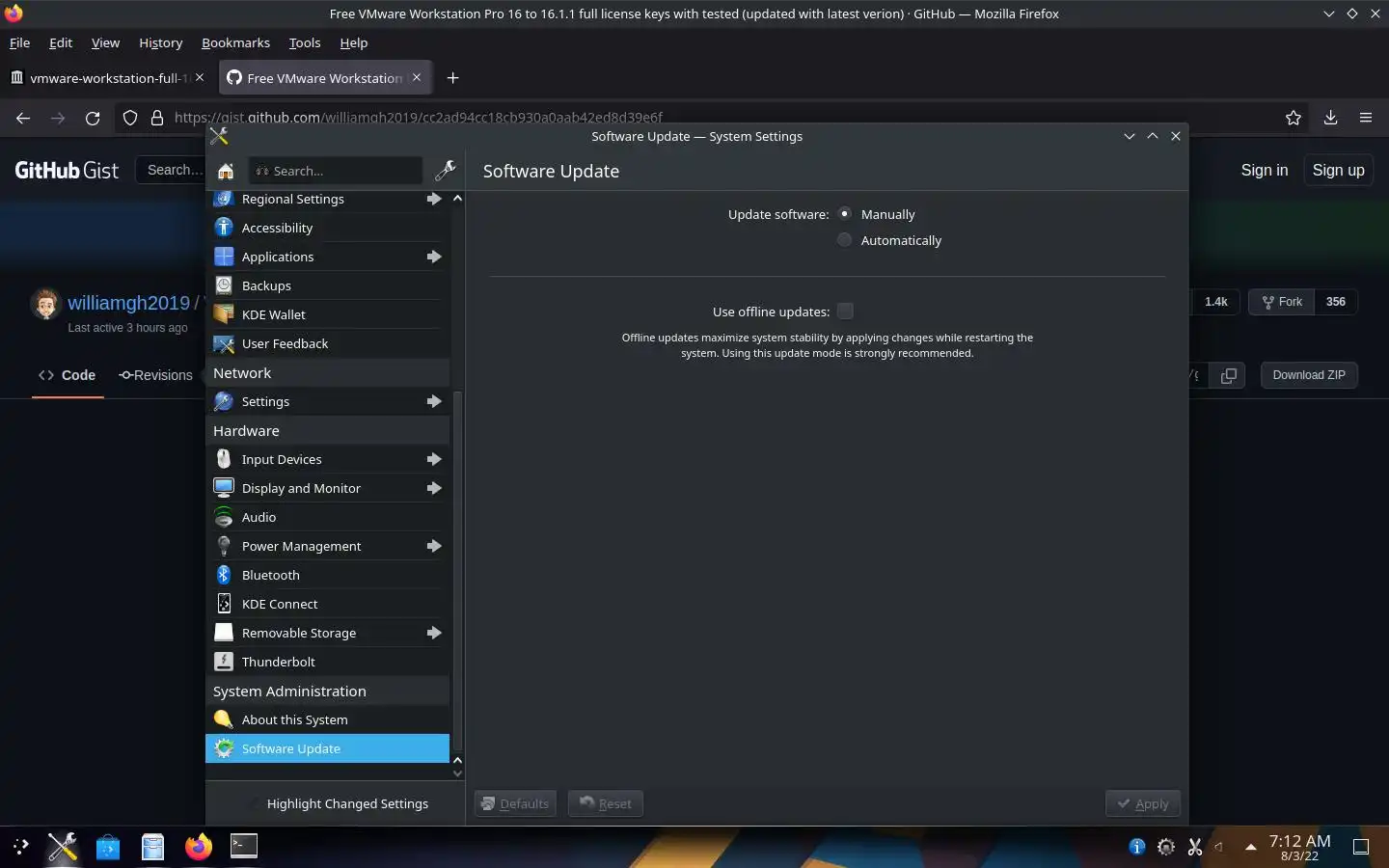
Task: Toggle Highlight Changed Settings
Action: 337,803
